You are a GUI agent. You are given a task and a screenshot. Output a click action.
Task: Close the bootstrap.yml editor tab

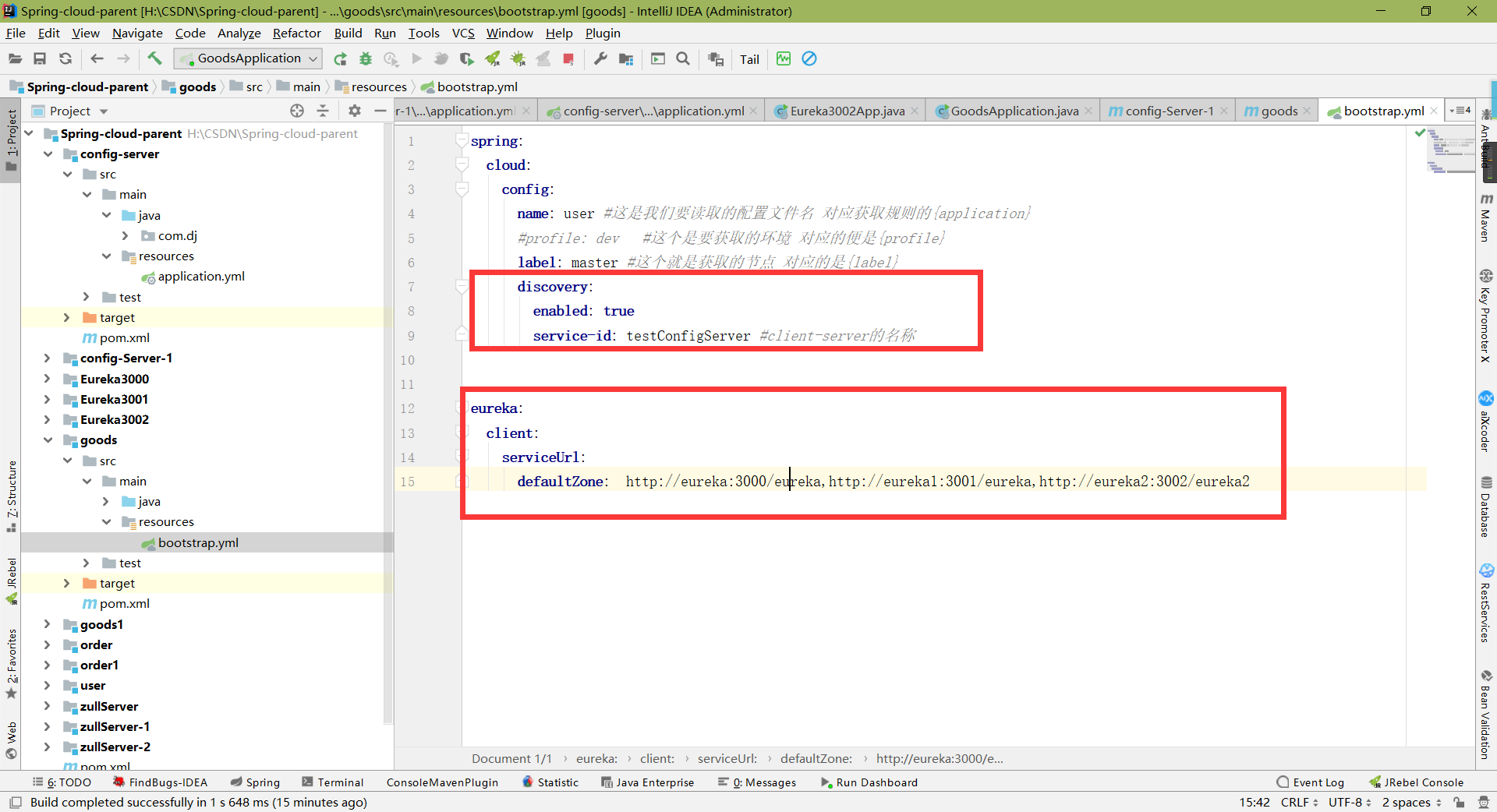1434,111
